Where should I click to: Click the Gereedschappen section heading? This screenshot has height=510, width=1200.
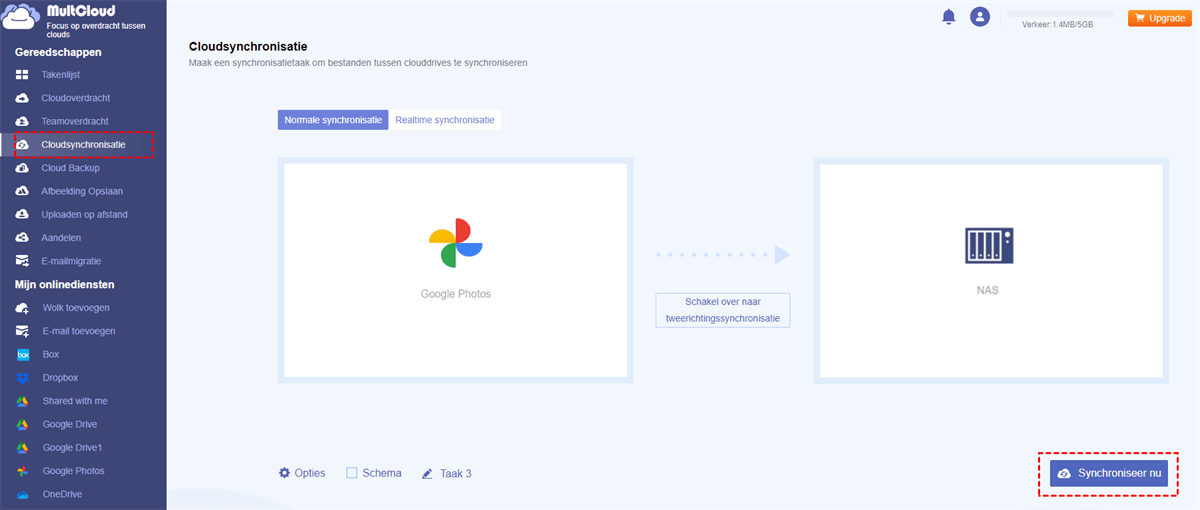(x=58, y=52)
